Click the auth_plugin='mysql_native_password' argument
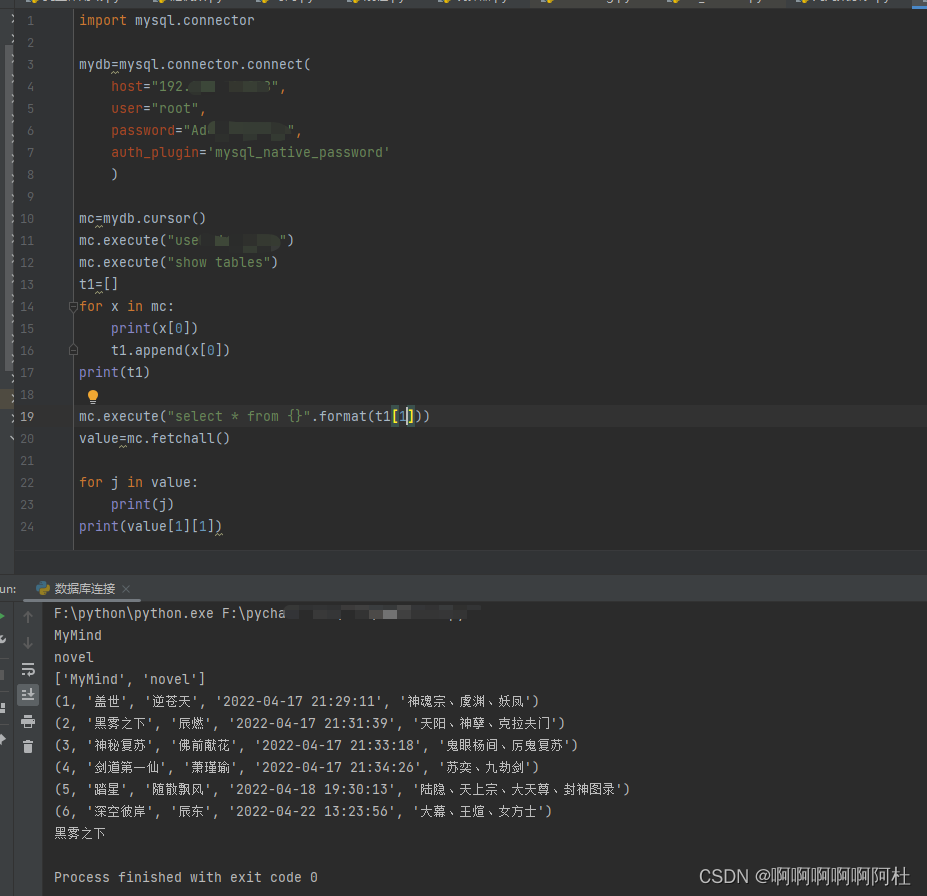Viewport: 927px width, 896px height. 251,152
